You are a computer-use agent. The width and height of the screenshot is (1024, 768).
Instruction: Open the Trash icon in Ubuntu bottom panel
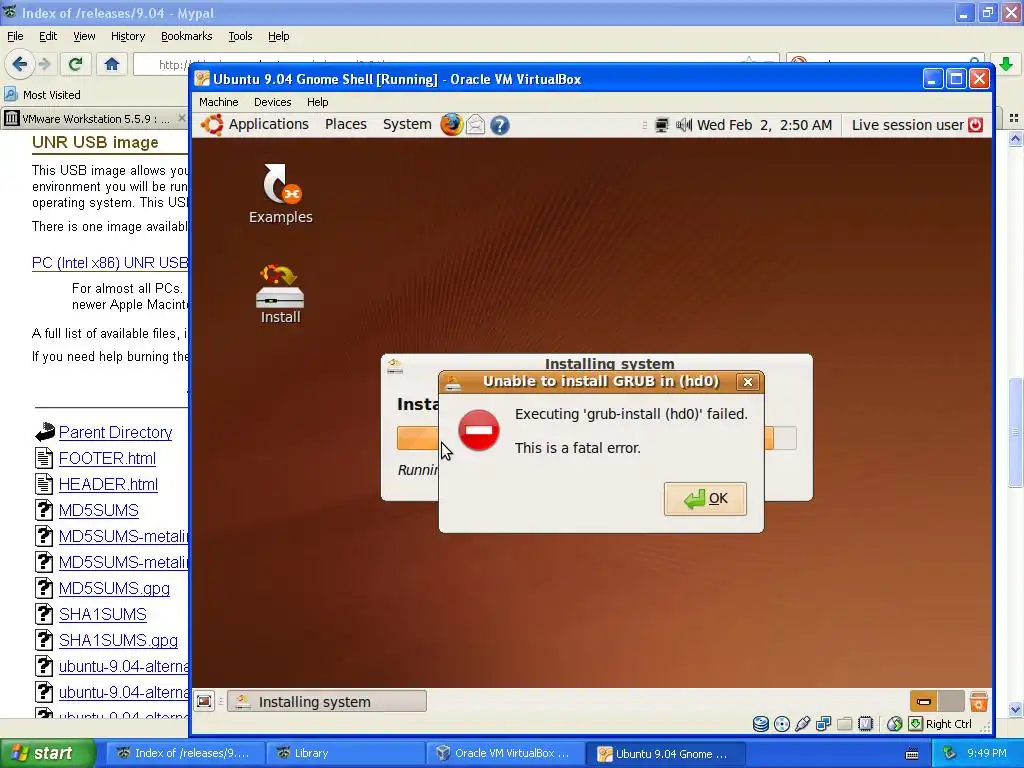click(x=978, y=701)
